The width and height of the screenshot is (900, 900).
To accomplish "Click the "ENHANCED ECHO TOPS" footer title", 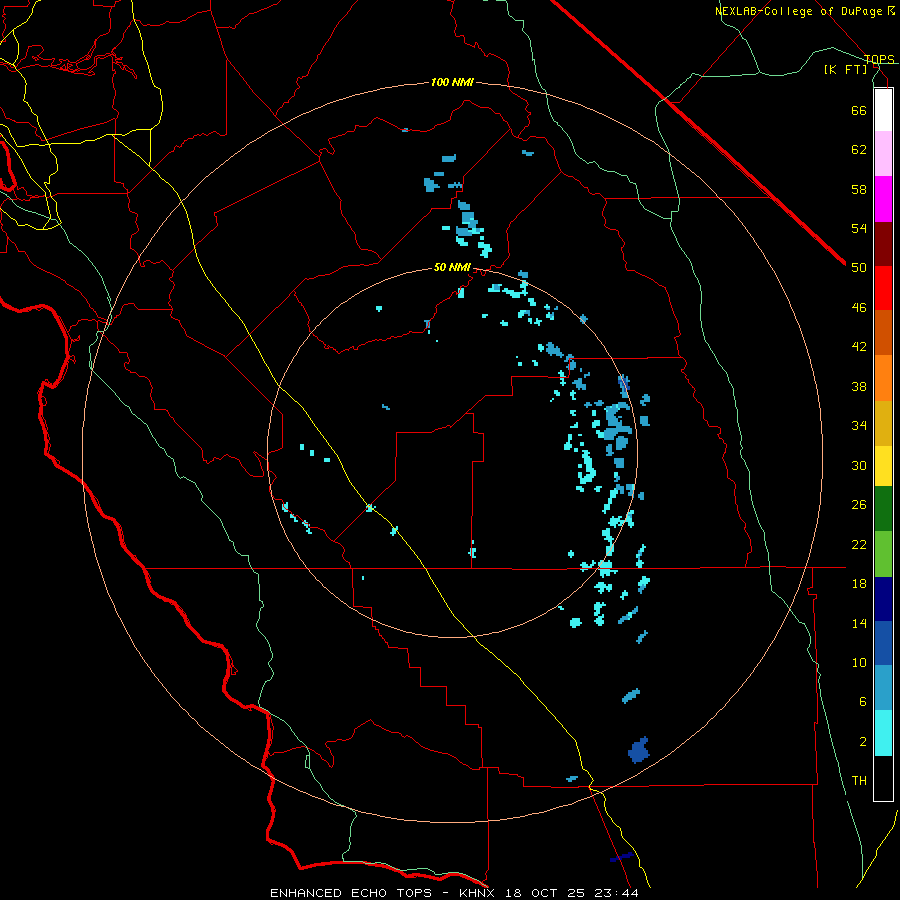I will (351, 893).
